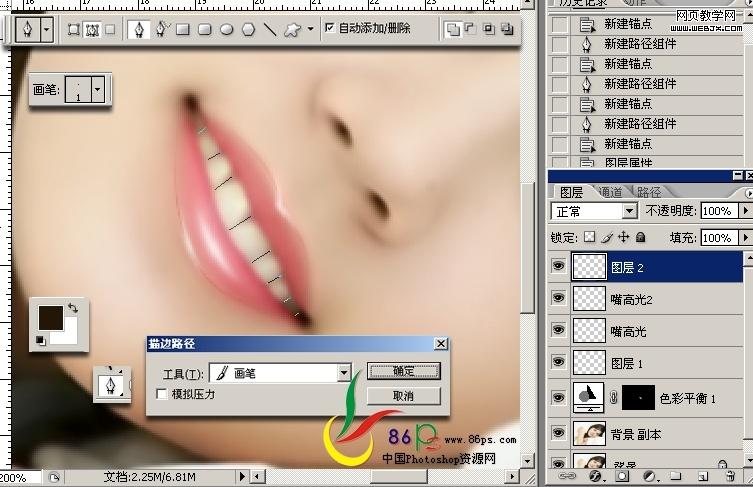Confirm with 确定 button in dialog
The image size is (753, 487).
[x=403, y=371]
